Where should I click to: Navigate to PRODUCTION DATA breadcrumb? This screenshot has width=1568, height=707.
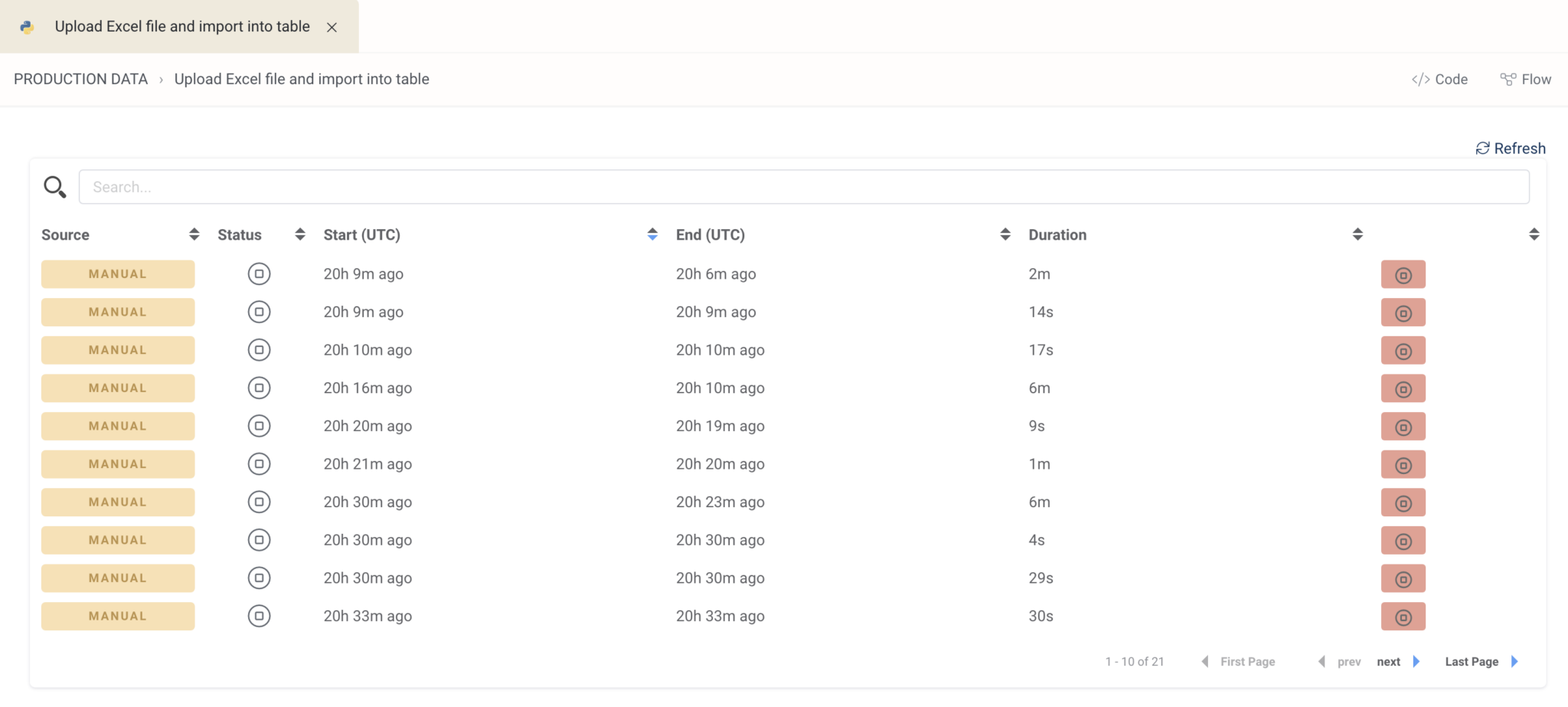click(x=80, y=80)
